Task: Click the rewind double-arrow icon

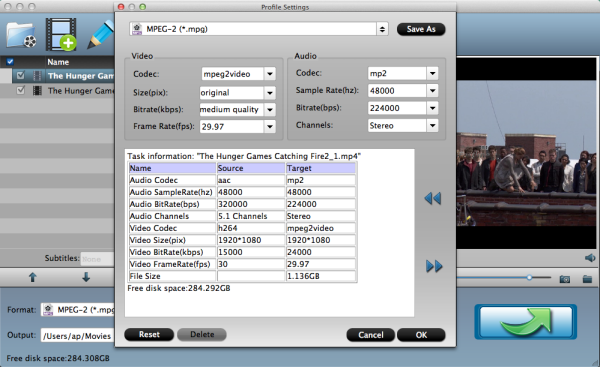Action: coord(433,198)
